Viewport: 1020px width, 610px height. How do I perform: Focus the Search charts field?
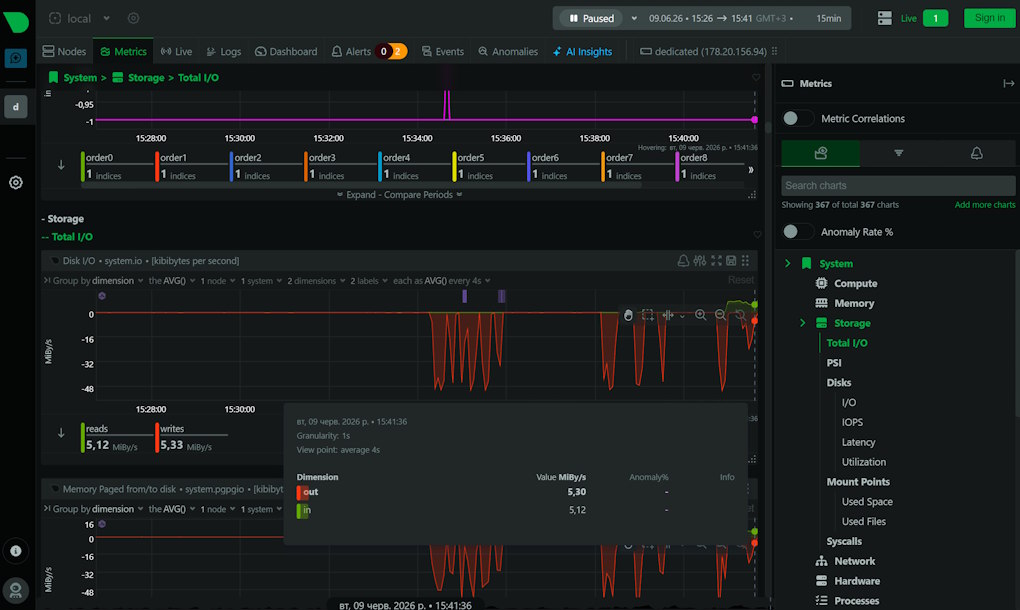click(898, 185)
